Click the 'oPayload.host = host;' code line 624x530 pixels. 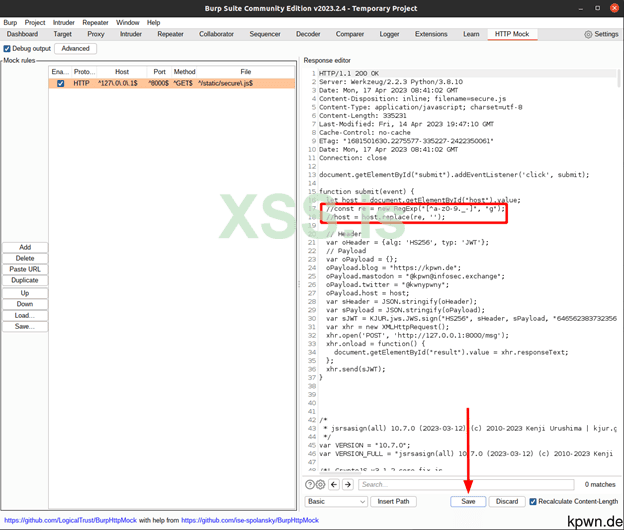[x=367, y=293]
